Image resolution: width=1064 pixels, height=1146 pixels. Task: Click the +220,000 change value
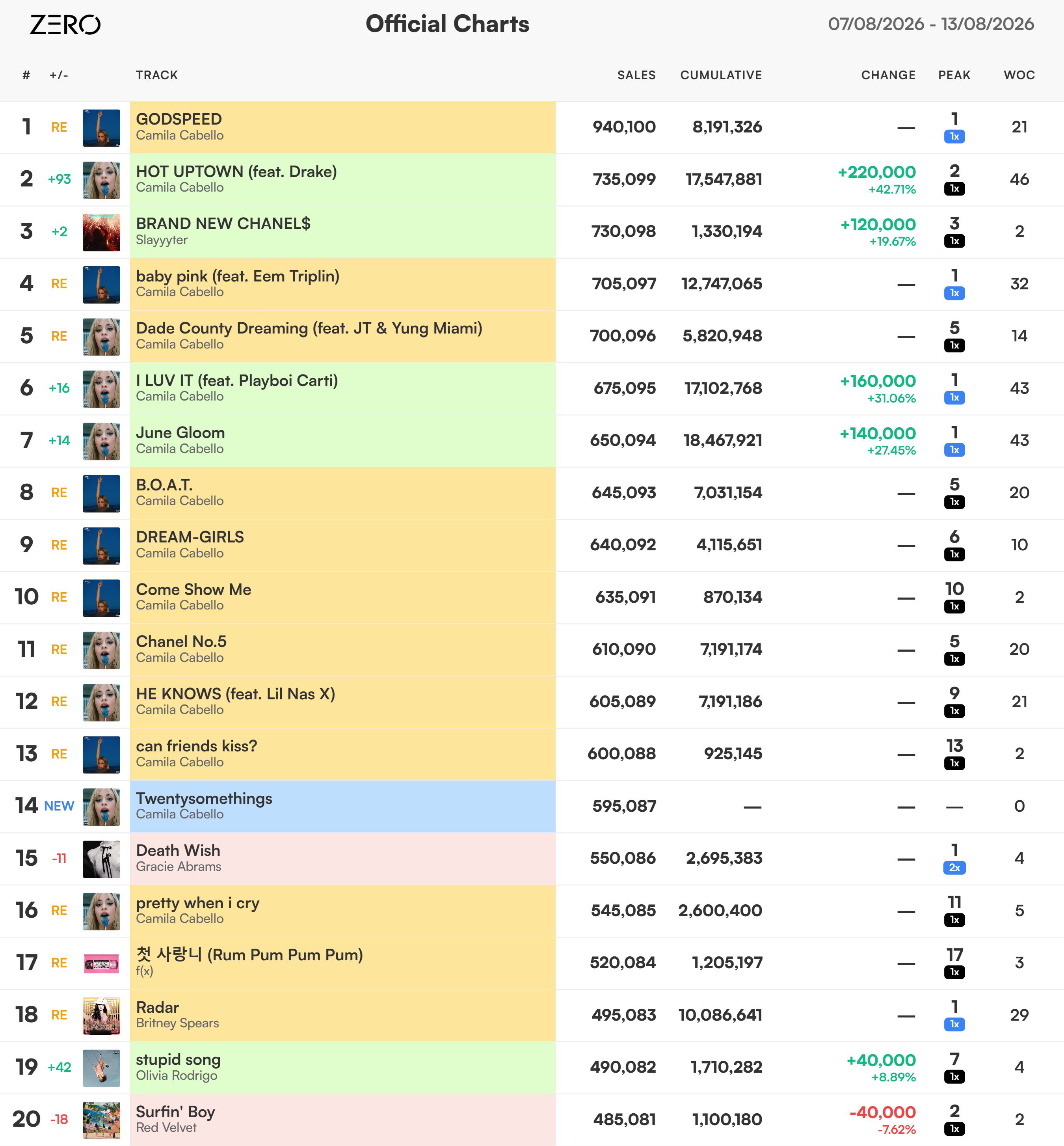(x=876, y=172)
